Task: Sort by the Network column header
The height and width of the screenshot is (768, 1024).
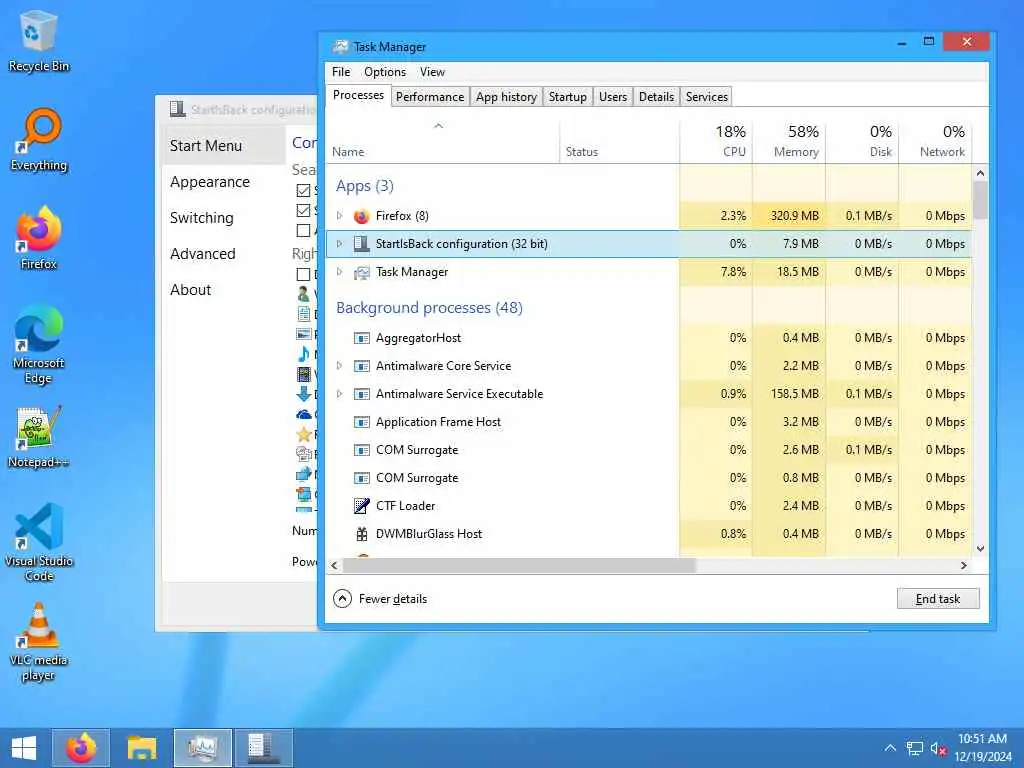Action: (x=935, y=140)
